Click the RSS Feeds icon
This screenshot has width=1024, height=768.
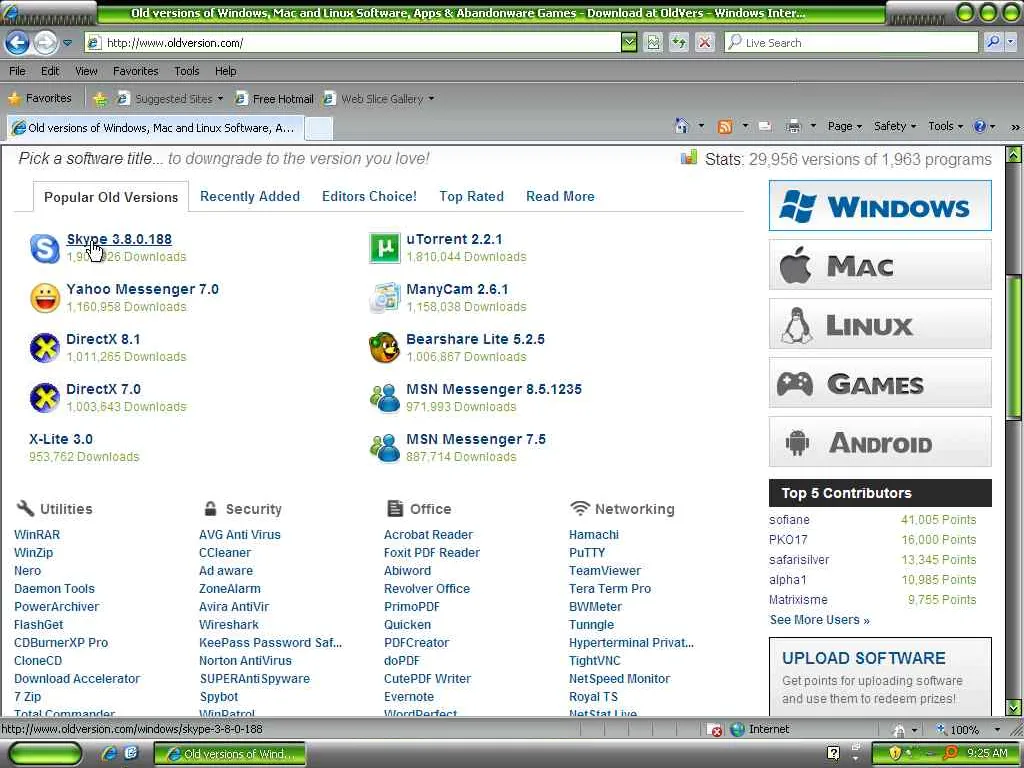(724, 127)
